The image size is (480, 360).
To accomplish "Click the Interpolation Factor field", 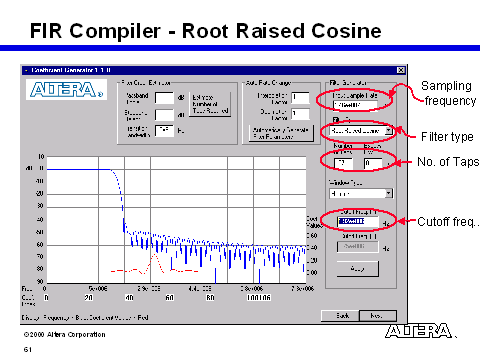I will coord(300,98).
